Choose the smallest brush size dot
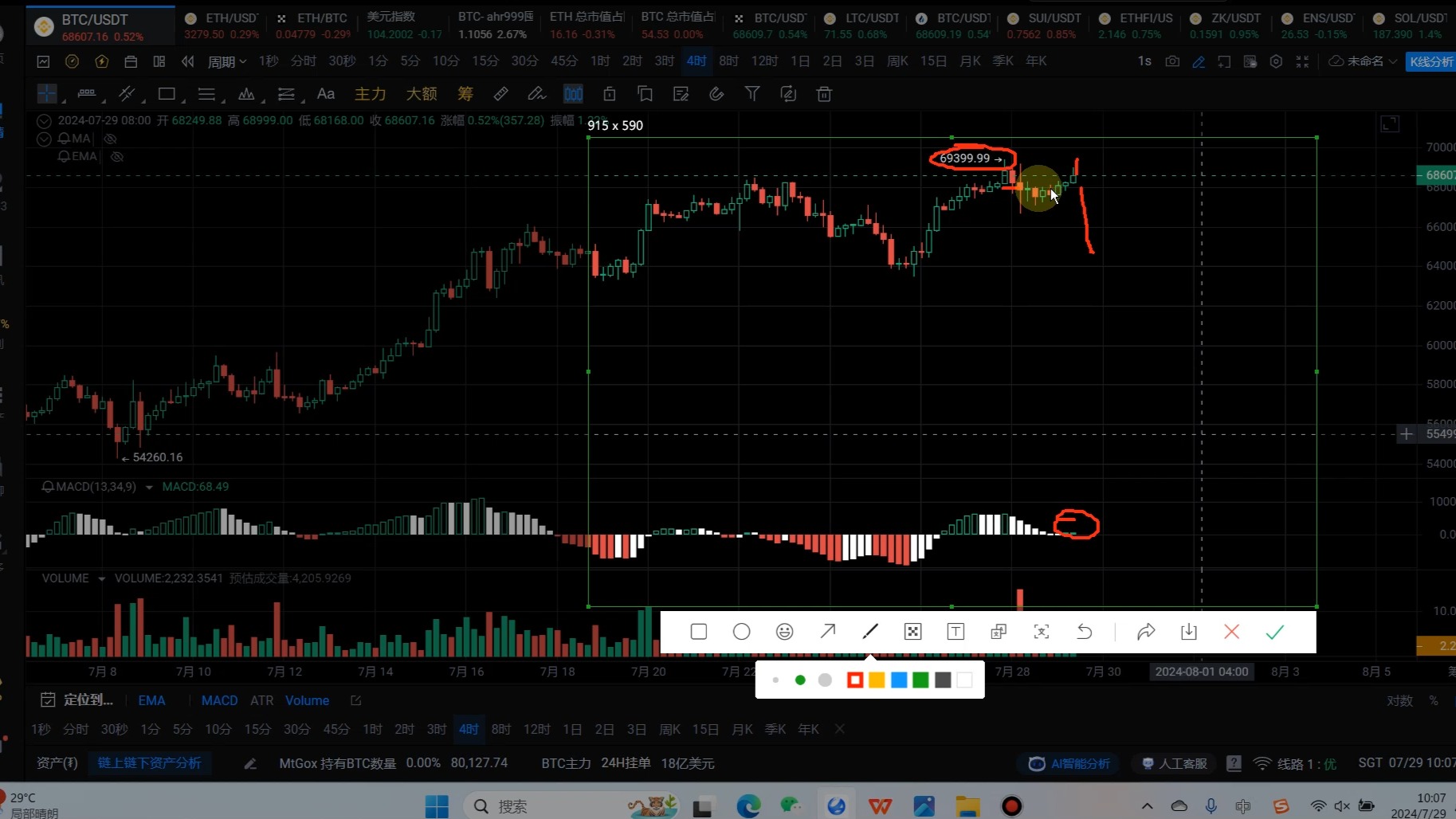 pos(775,680)
